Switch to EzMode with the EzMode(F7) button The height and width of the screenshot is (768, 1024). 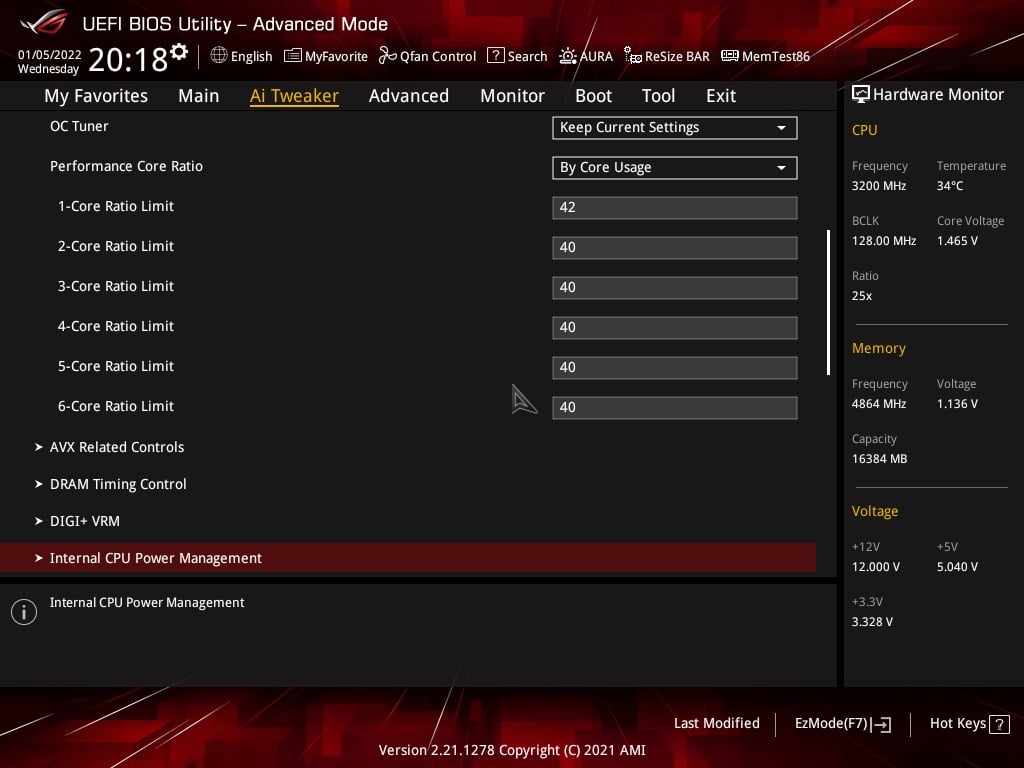tap(842, 723)
